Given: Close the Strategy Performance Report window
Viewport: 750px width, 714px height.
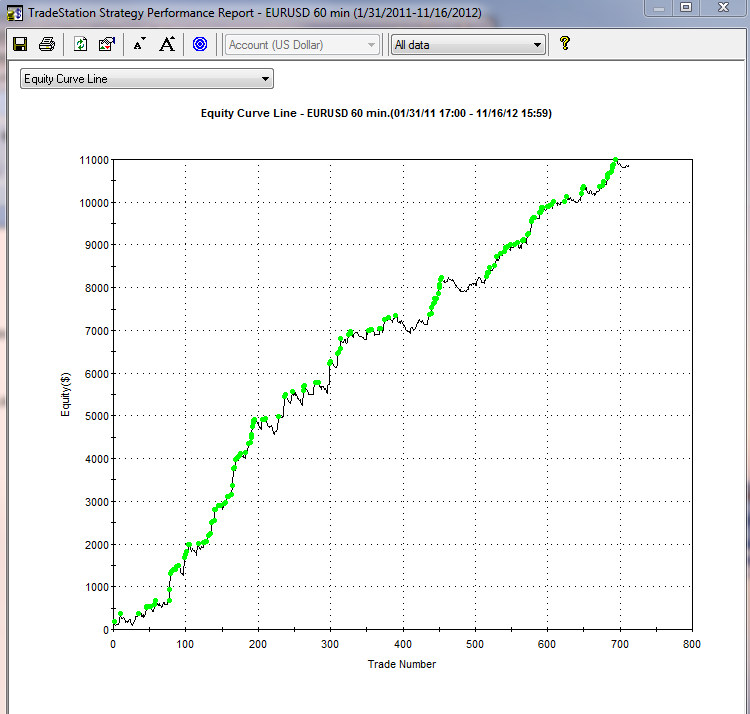Looking at the screenshot, I should point(722,7).
